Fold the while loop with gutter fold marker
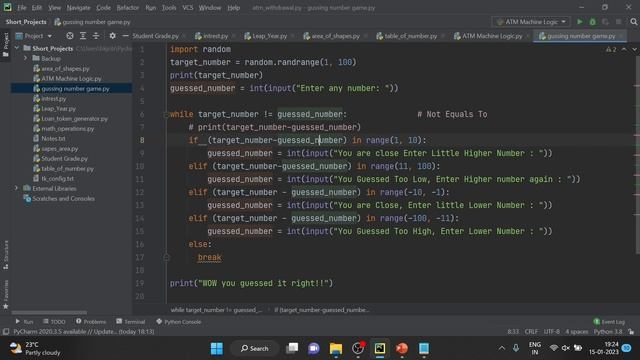This screenshot has height=360, width=640. click(166, 115)
